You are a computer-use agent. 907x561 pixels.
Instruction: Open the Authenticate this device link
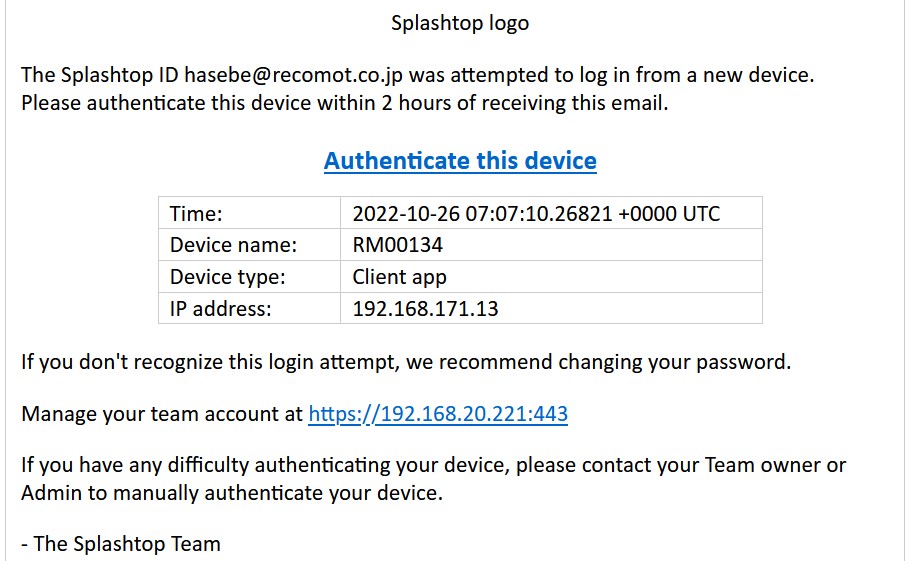[460, 161]
